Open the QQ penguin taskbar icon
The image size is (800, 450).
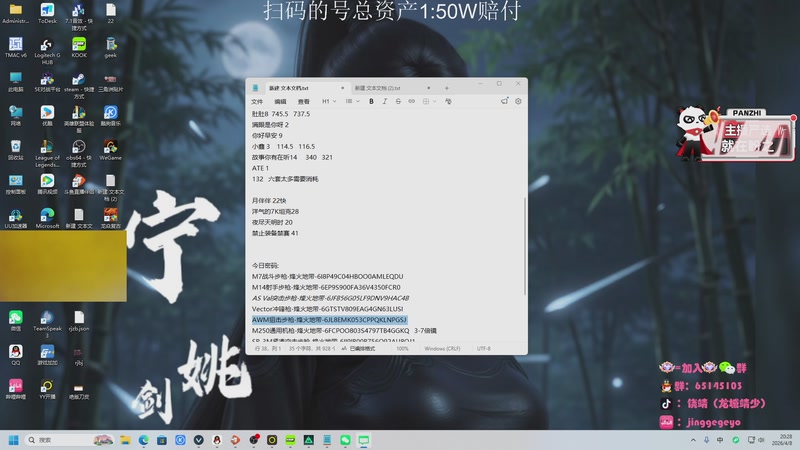pyautogui.click(x=217, y=440)
